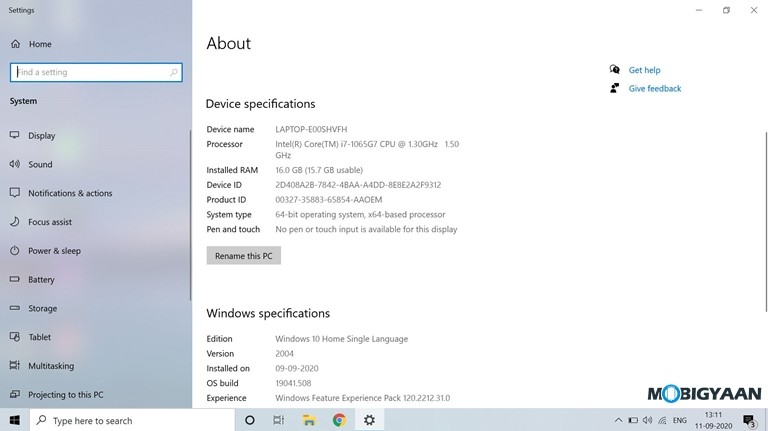Click OS build value 19041.508
Image resolution: width=768 pixels, height=431 pixels.
pyautogui.click(x=293, y=383)
